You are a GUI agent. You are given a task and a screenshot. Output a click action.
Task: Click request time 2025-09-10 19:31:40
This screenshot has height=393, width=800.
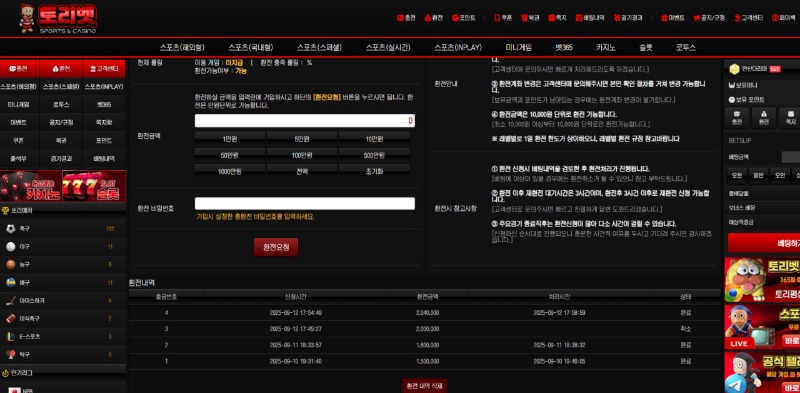coord(296,361)
